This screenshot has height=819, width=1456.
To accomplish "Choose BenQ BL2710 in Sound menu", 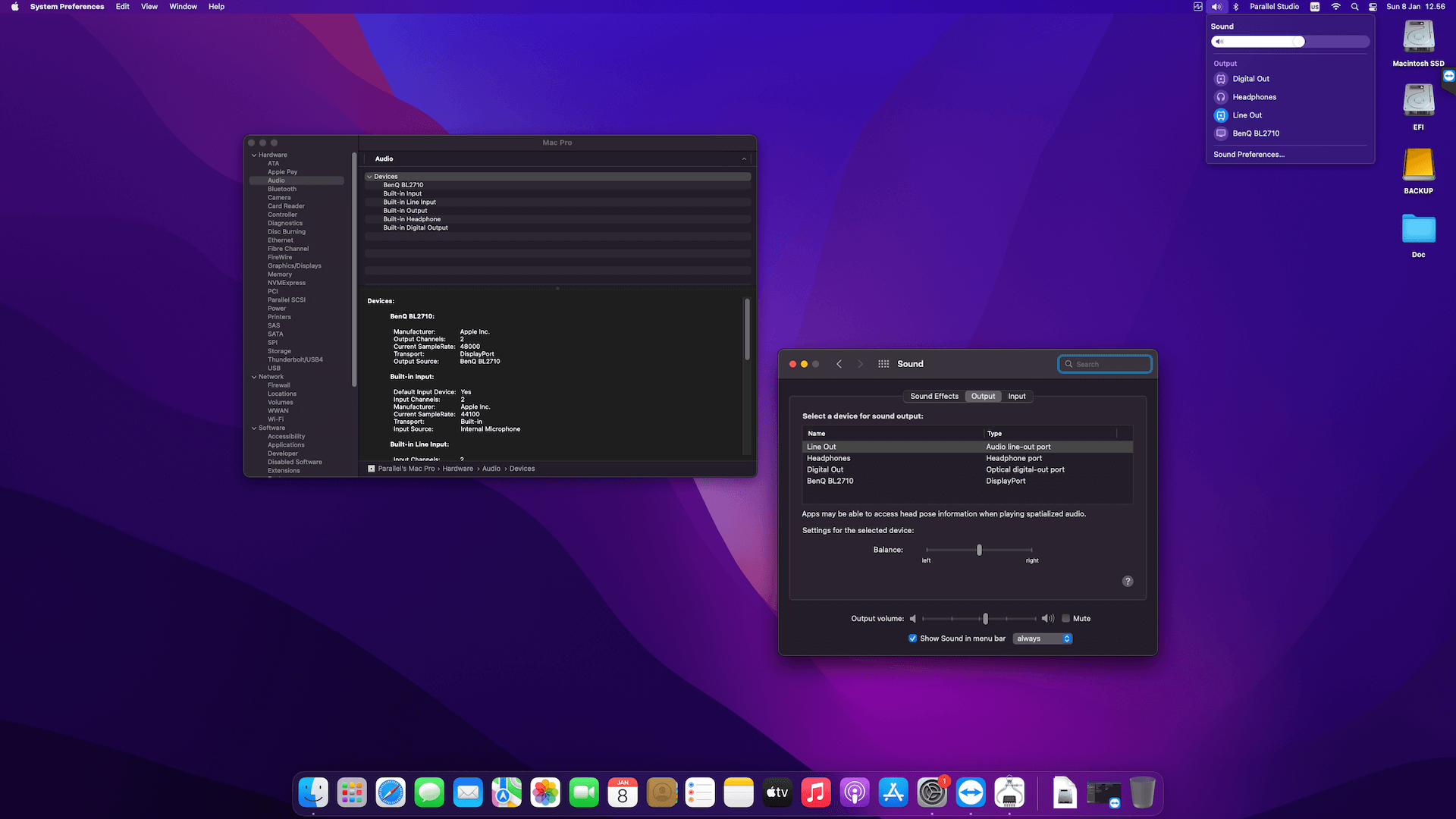I will [1256, 133].
